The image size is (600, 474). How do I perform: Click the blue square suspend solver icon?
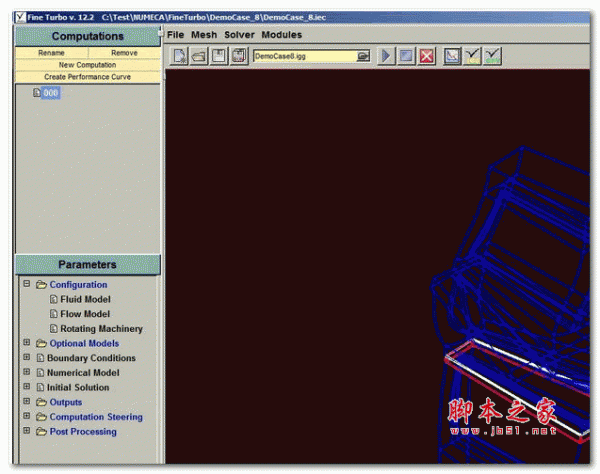tap(407, 56)
